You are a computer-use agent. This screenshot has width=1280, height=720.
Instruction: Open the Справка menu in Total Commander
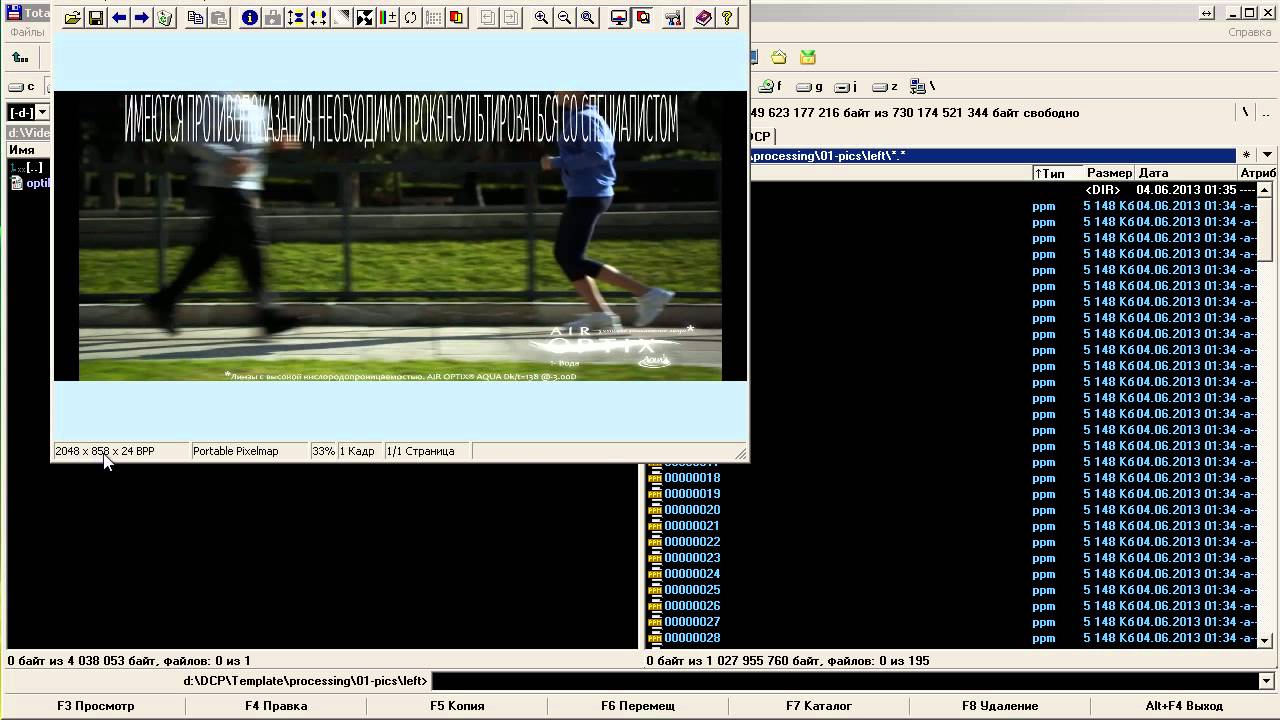click(x=1249, y=33)
